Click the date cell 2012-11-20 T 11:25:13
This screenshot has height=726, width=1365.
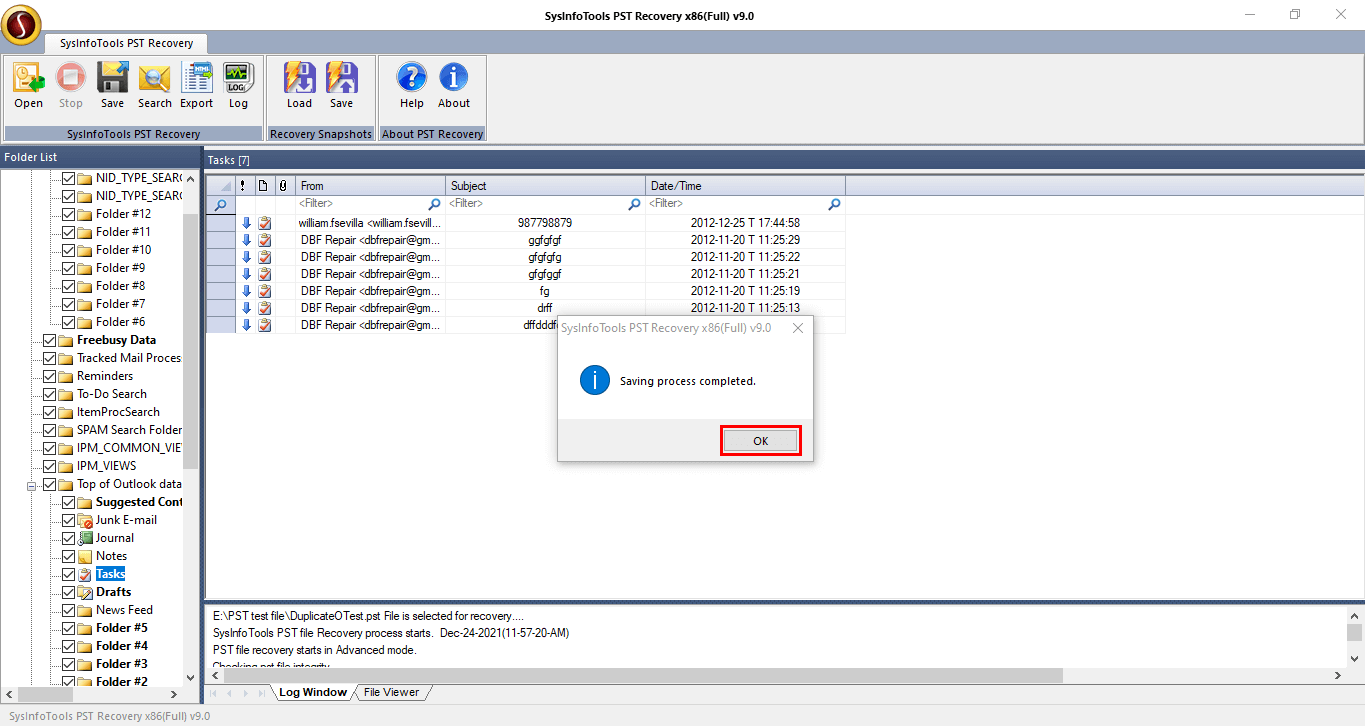(x=746, y=308)
